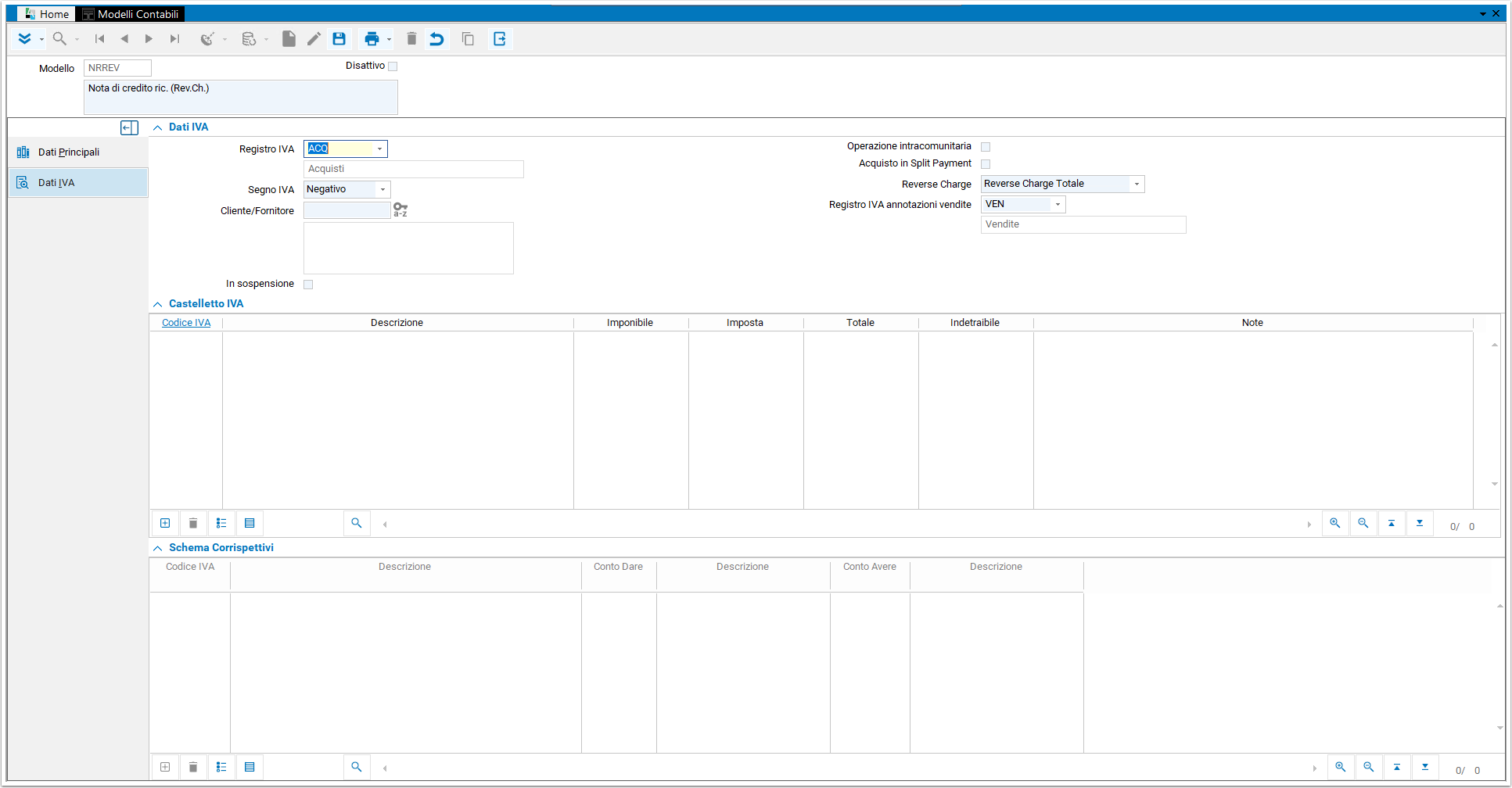The image size is (1512, 788).
Task: Open the dropdown arrow beside the double-chevron icon
Action: pyautogui.click(x=41, y=40)
